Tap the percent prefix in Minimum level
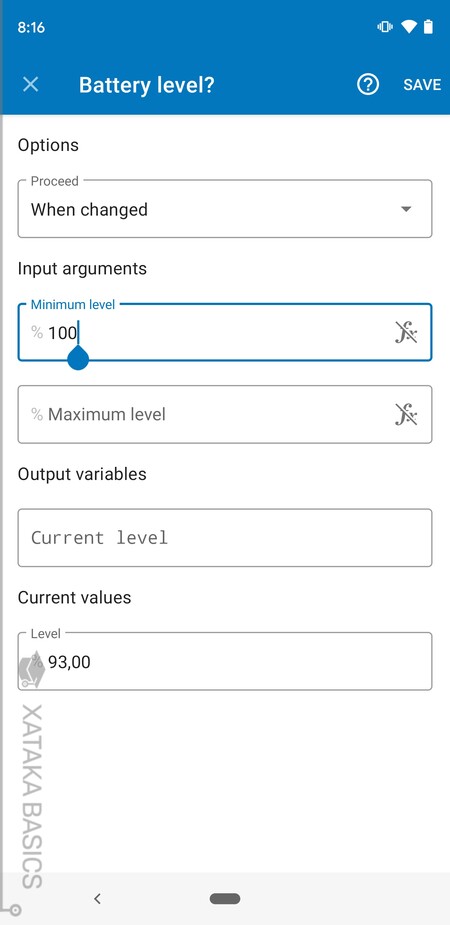Screen dimensions: 450x925 click(x=37, y=333)
